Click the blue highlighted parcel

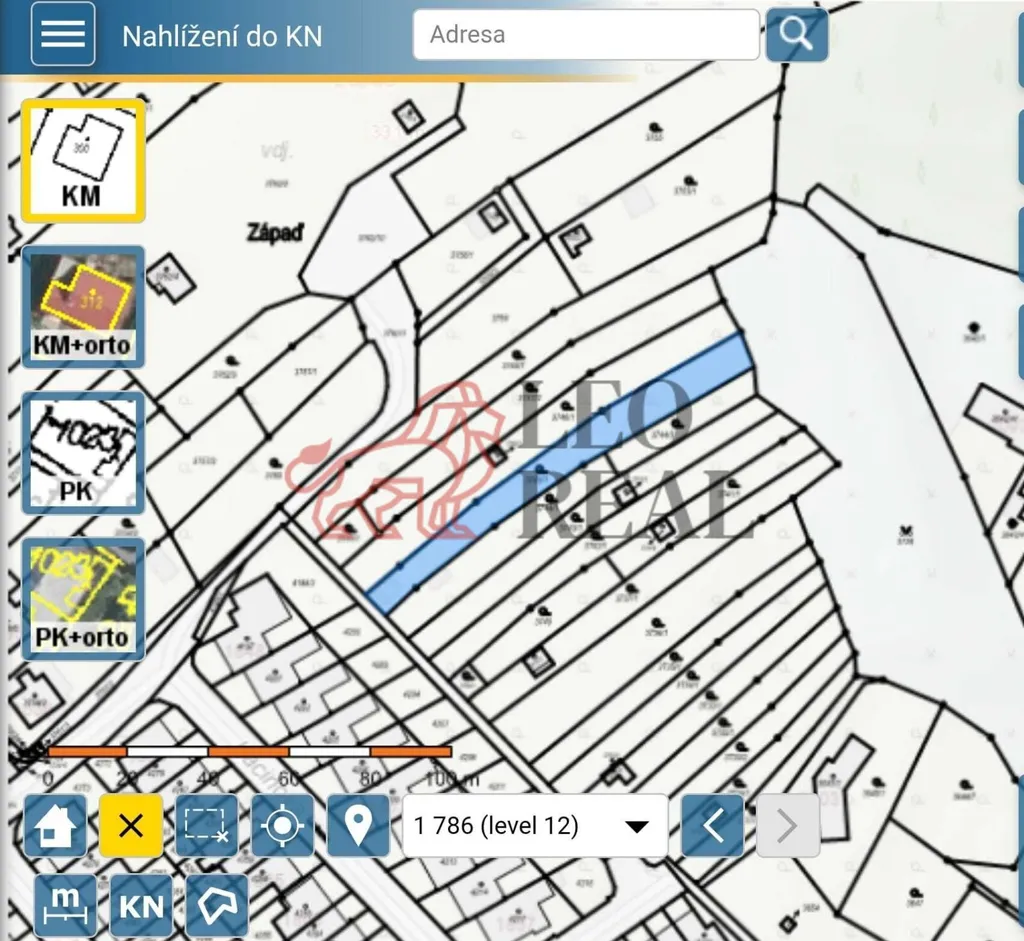(x=560, y=472)
